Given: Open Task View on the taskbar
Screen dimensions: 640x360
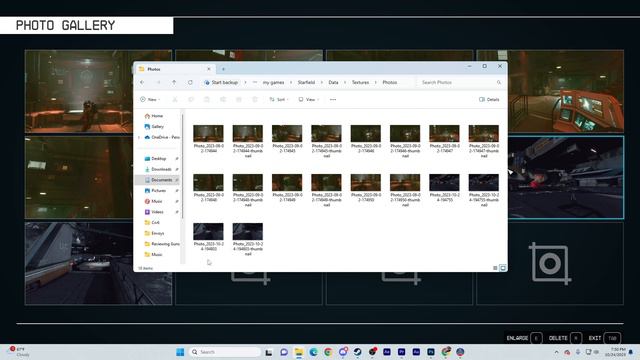Looking at the screenshot, I should pyautogui.click(x=269, y=352).
